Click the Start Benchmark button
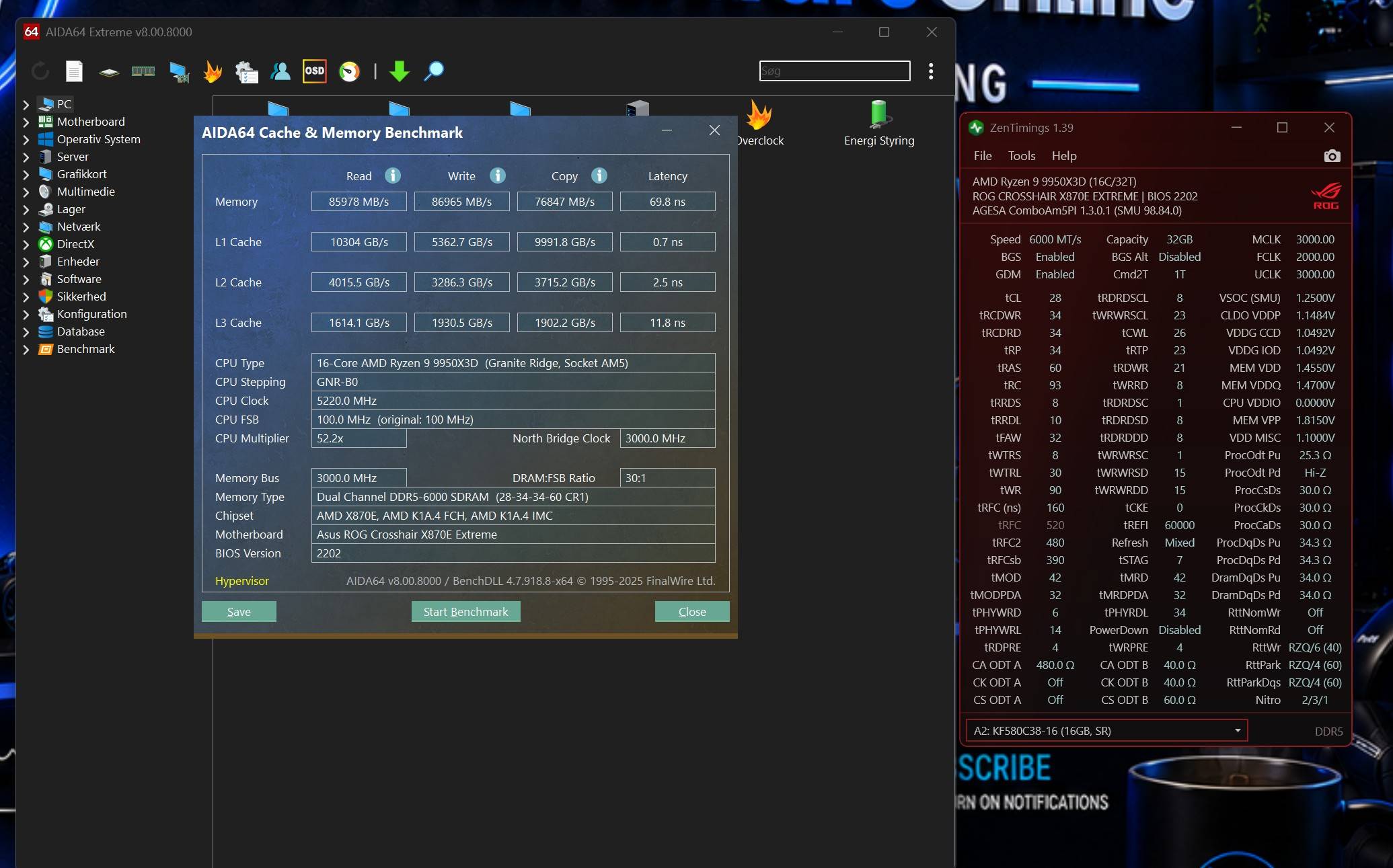The image size is (1393, 868). click(x=465, y=612)
